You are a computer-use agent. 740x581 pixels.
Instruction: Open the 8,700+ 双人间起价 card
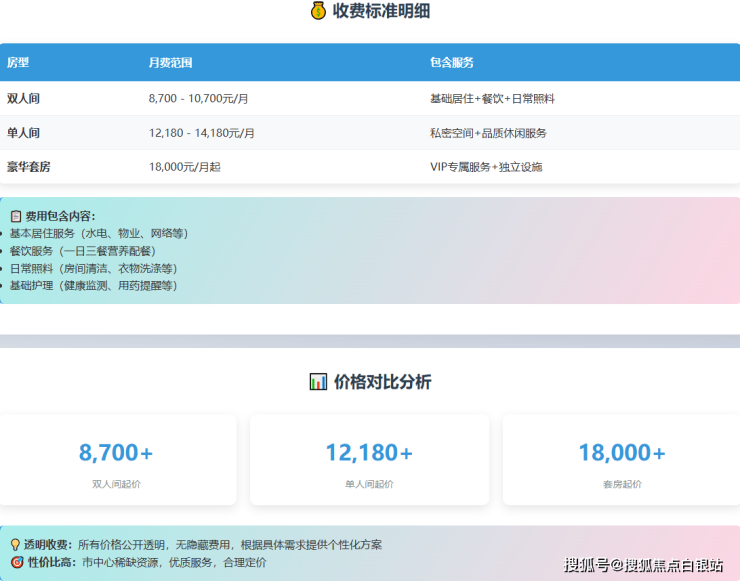[x=116, y=459]
